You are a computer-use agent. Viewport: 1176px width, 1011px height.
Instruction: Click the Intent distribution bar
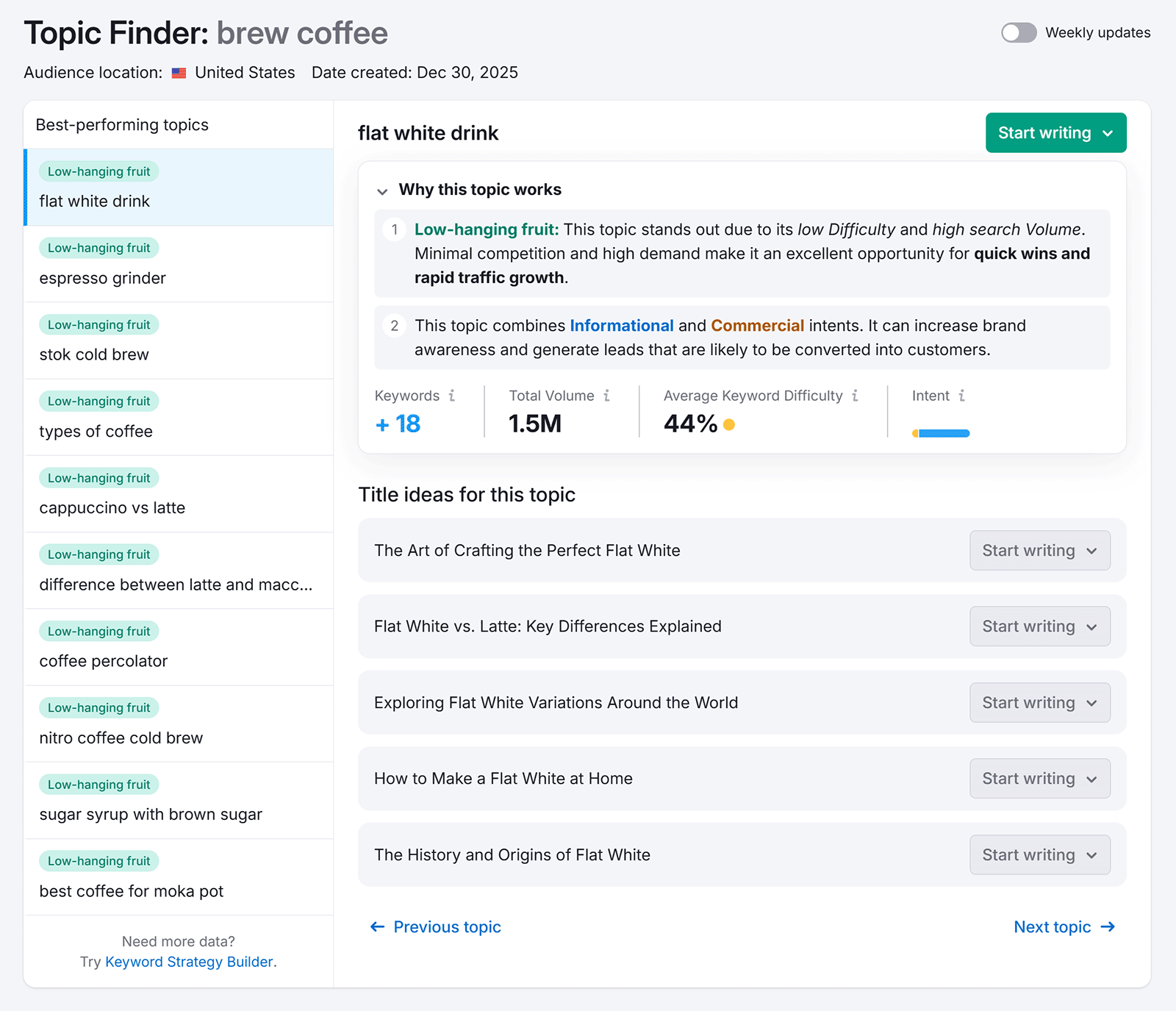[939, 434]
